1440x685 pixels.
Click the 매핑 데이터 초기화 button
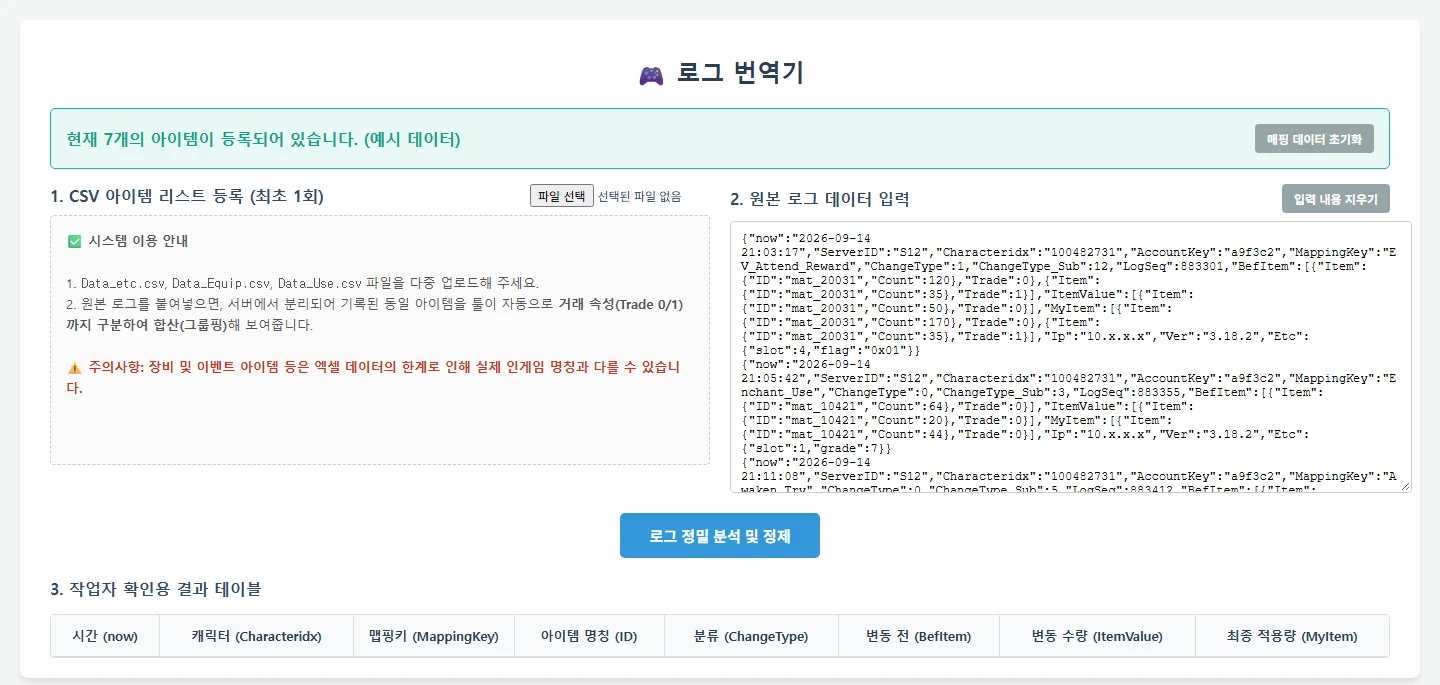point(1314,139)
